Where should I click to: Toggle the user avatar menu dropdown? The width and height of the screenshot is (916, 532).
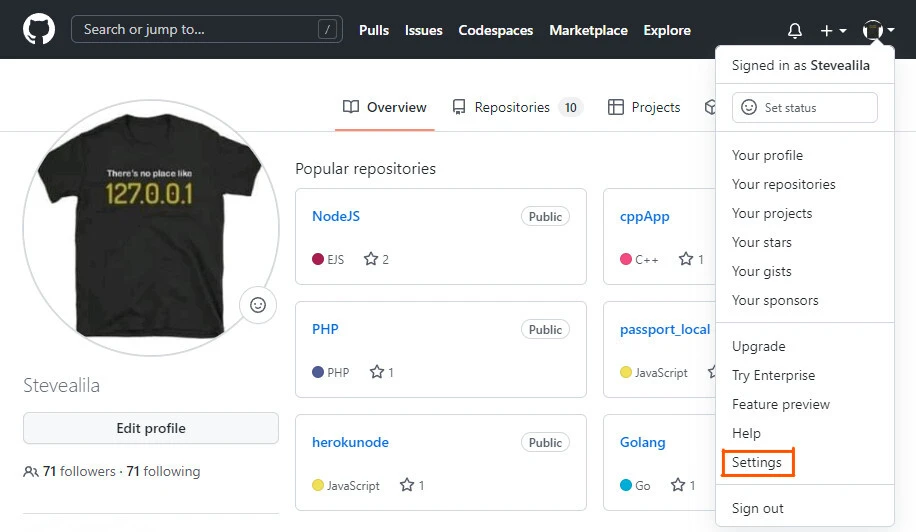pyautogui.click(x=878, y=30)
